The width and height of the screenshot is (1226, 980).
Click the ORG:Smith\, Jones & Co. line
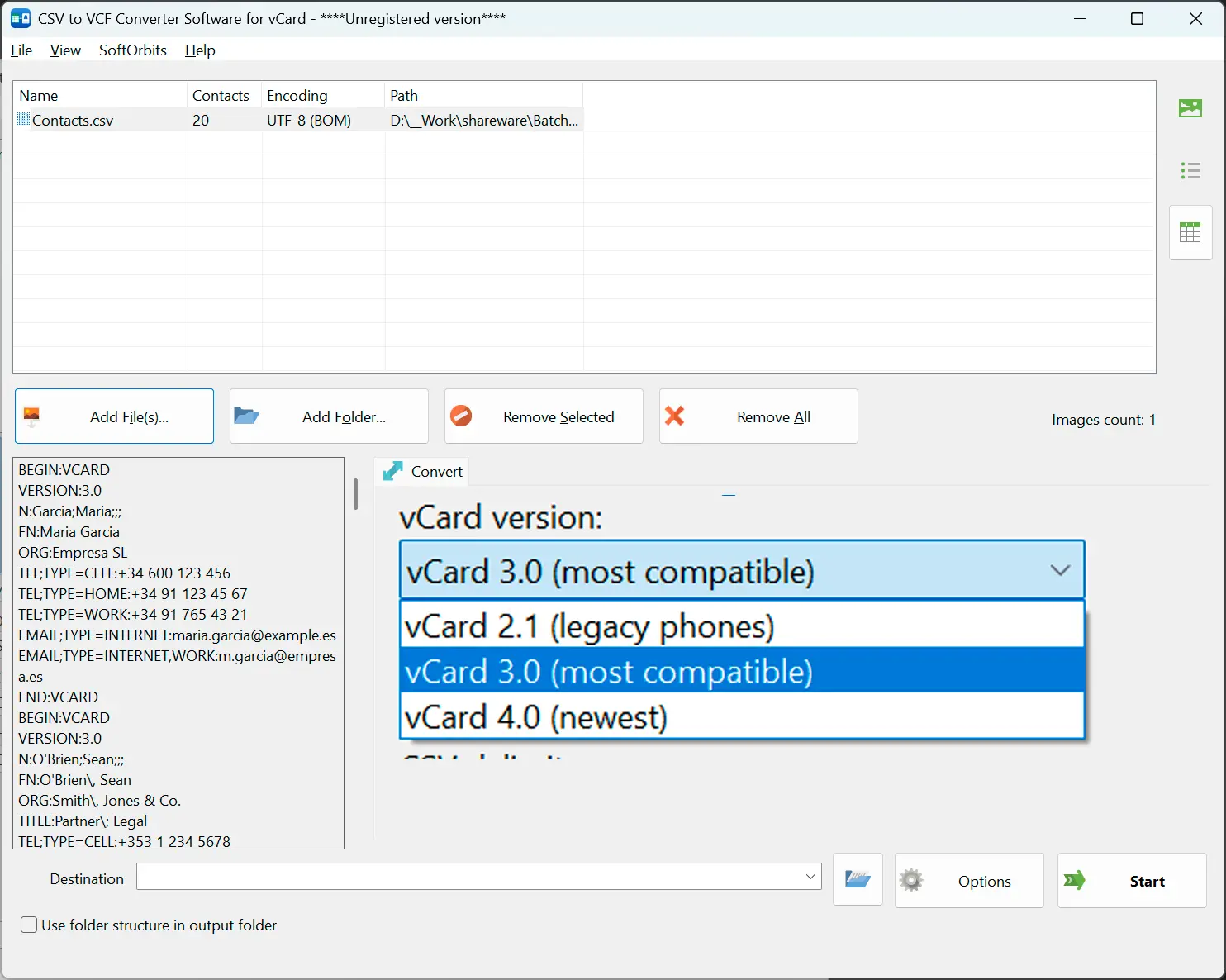(99, 801)
